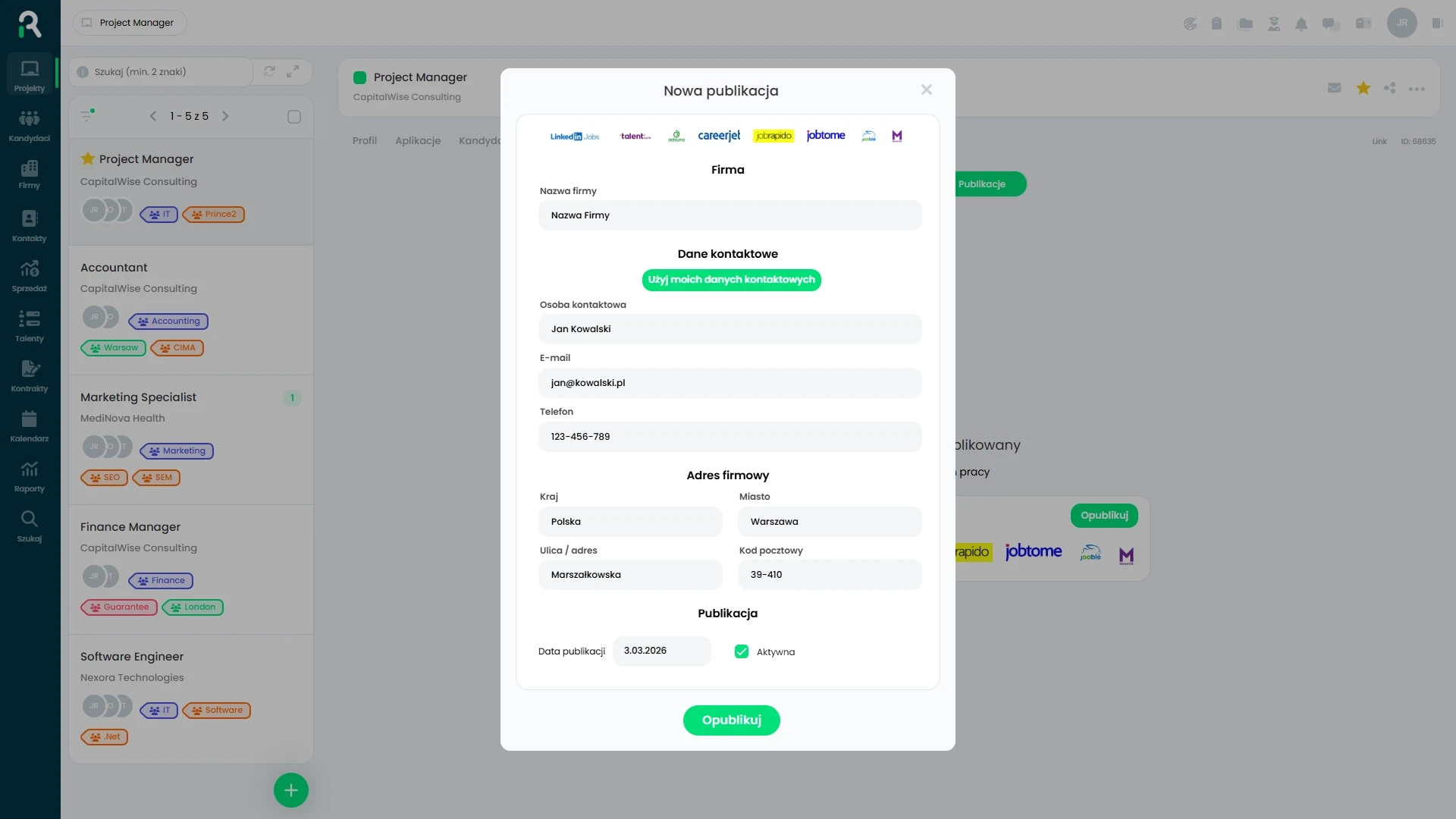
Task: Click the refresh icon beside the search box
Action: point(269,71)
